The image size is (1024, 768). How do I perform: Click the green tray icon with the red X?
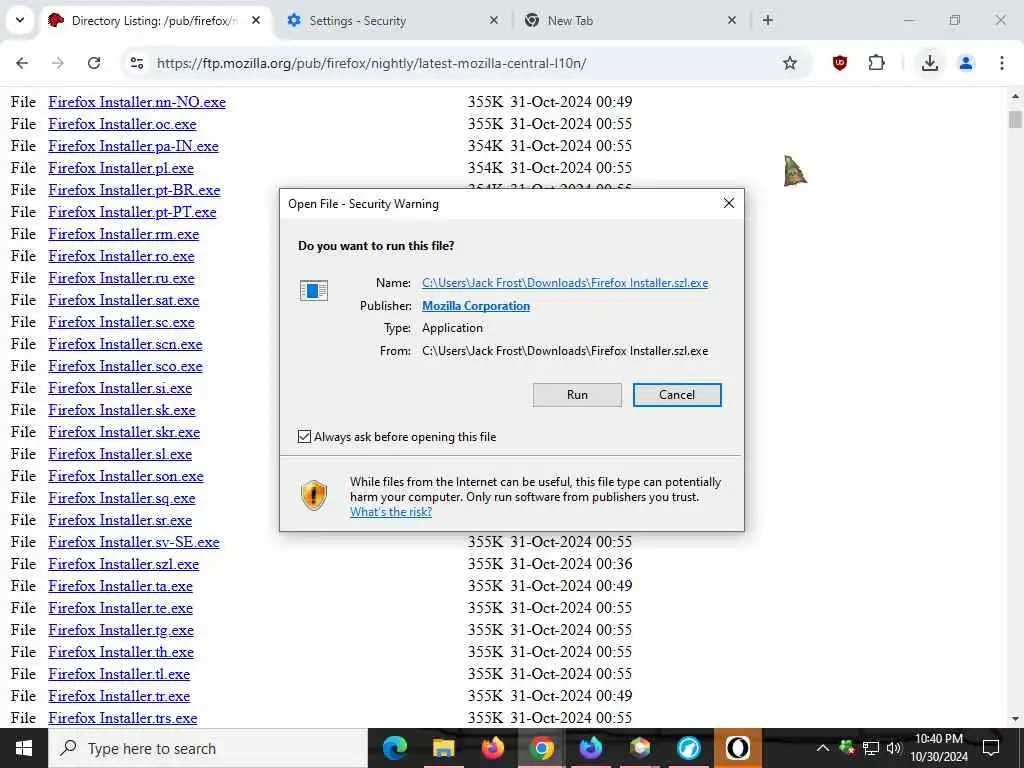[847, 748]
